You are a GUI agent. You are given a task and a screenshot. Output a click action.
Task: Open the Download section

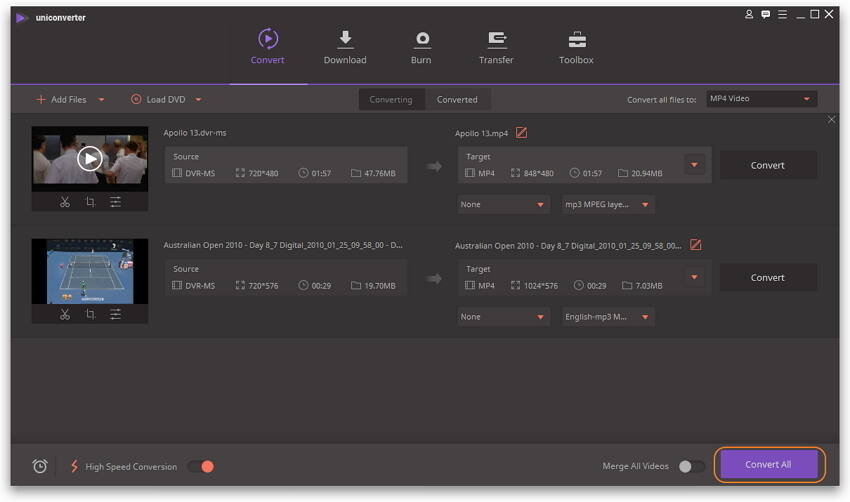[x=345, y=47]
